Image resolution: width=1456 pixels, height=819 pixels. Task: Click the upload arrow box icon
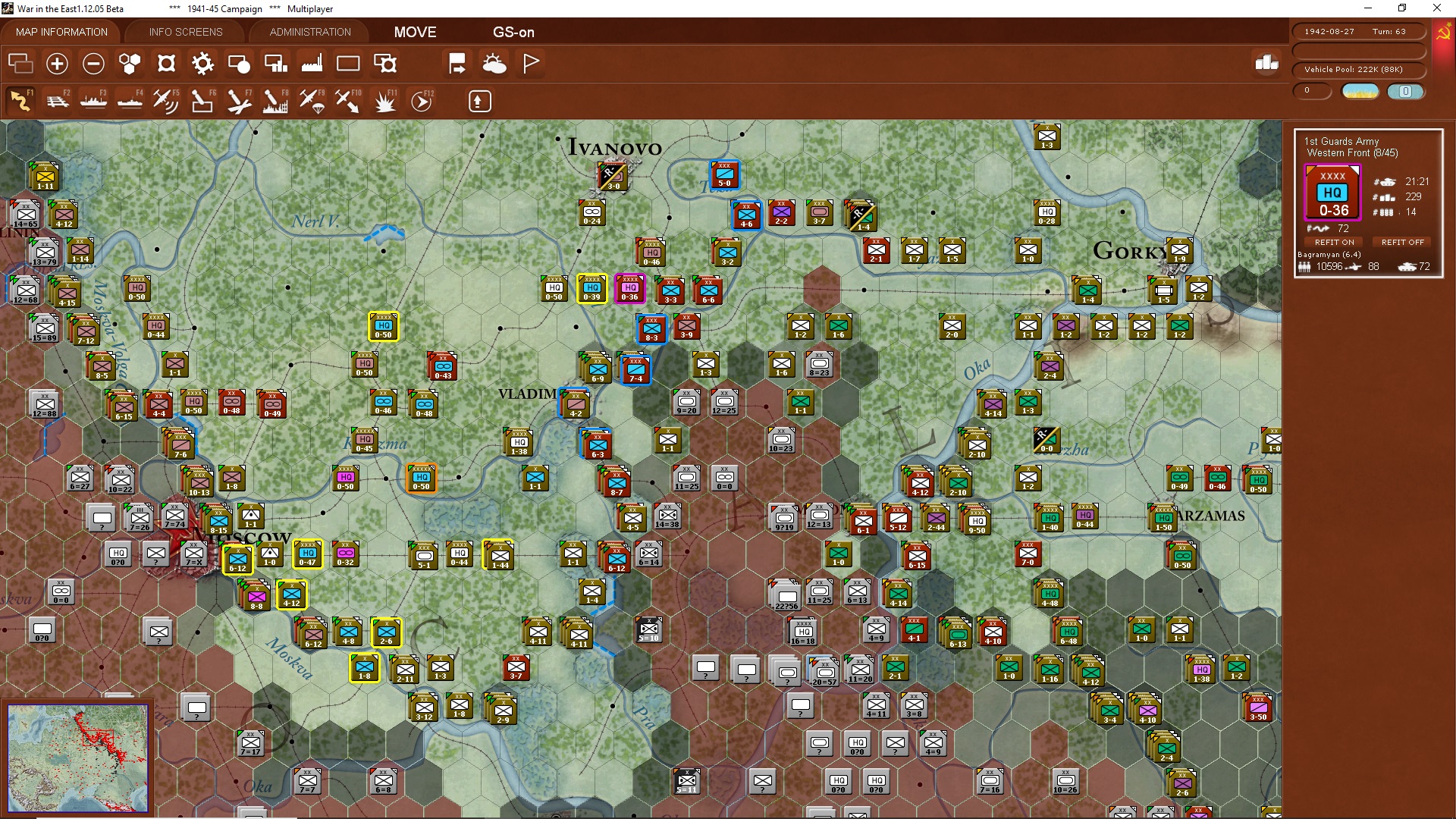[x=479, y=101]
